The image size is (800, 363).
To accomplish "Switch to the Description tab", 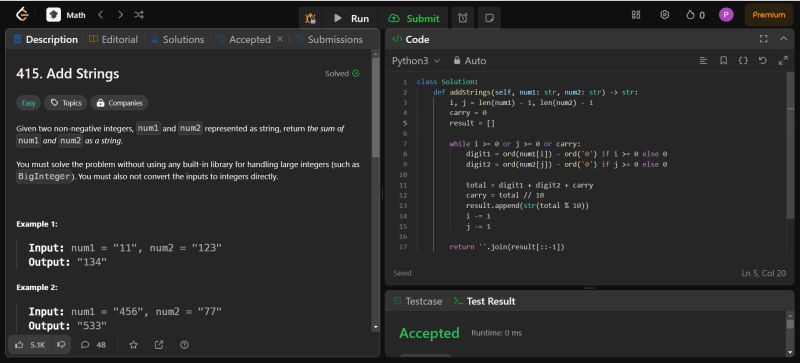I will [46, 39].
